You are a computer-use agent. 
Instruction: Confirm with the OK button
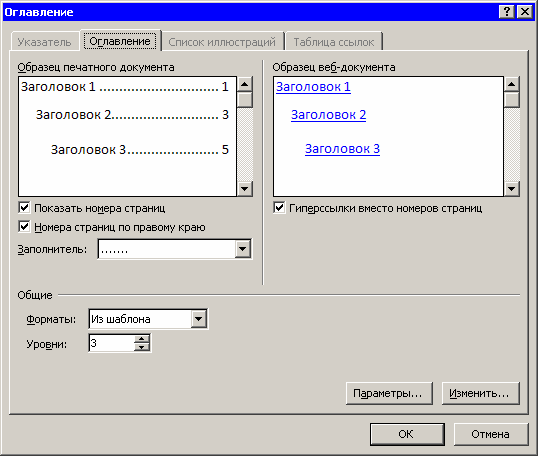(407, 434)
